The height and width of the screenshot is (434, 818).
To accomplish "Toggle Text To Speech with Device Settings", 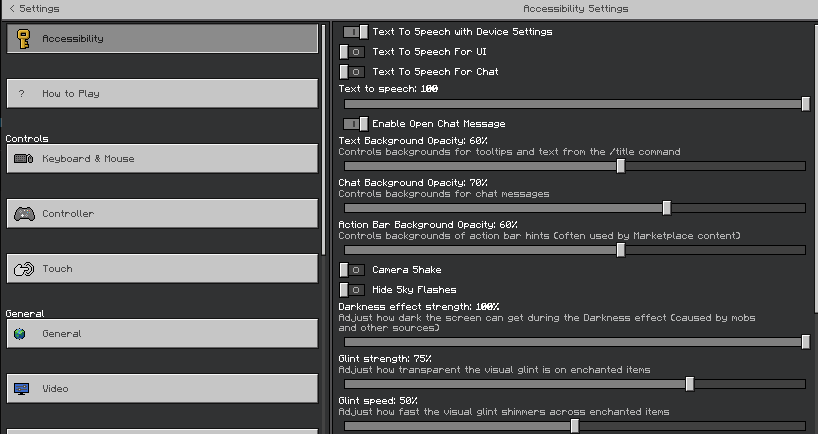I will click(x=355, y=32).
